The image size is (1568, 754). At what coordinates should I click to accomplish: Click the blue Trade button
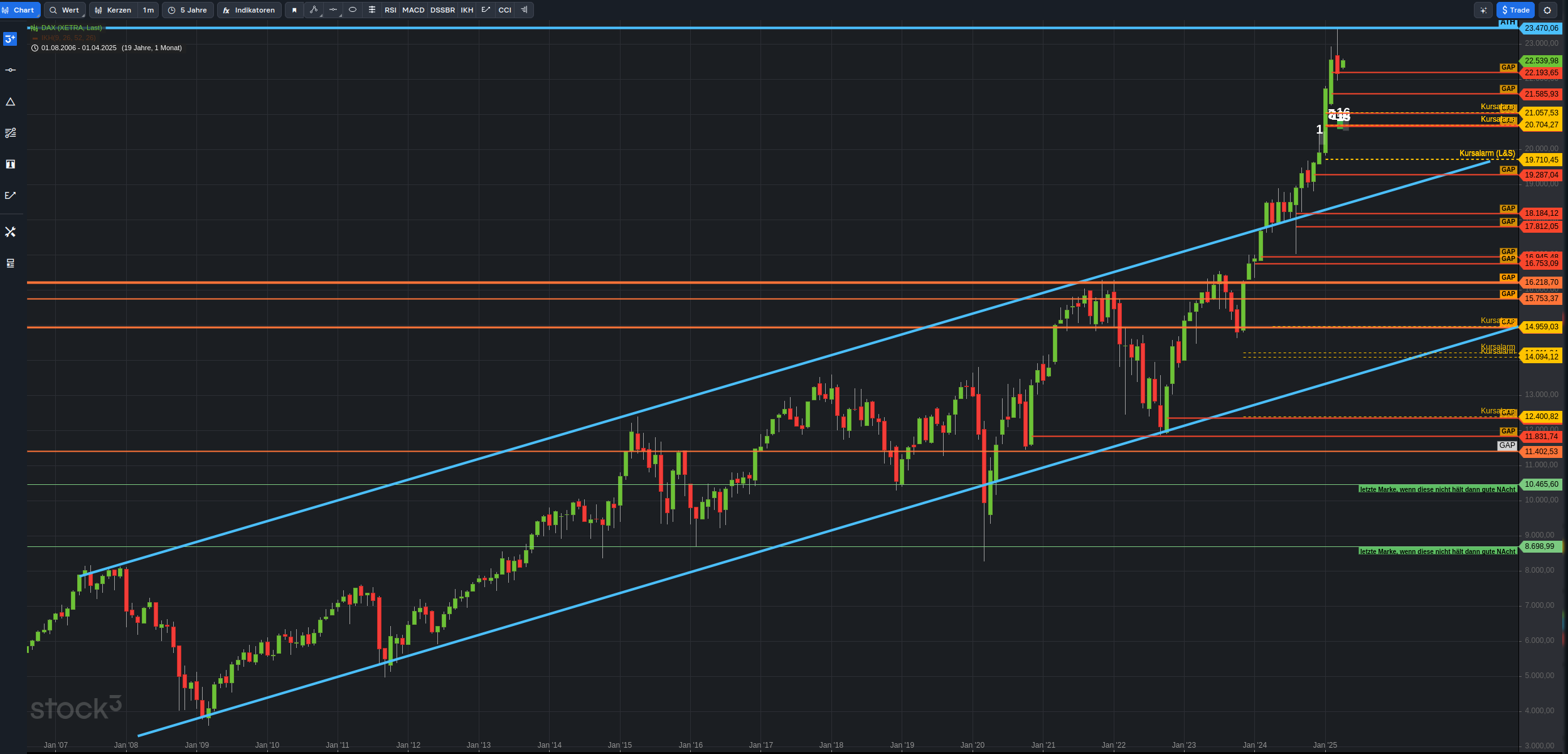point(1515,10)
